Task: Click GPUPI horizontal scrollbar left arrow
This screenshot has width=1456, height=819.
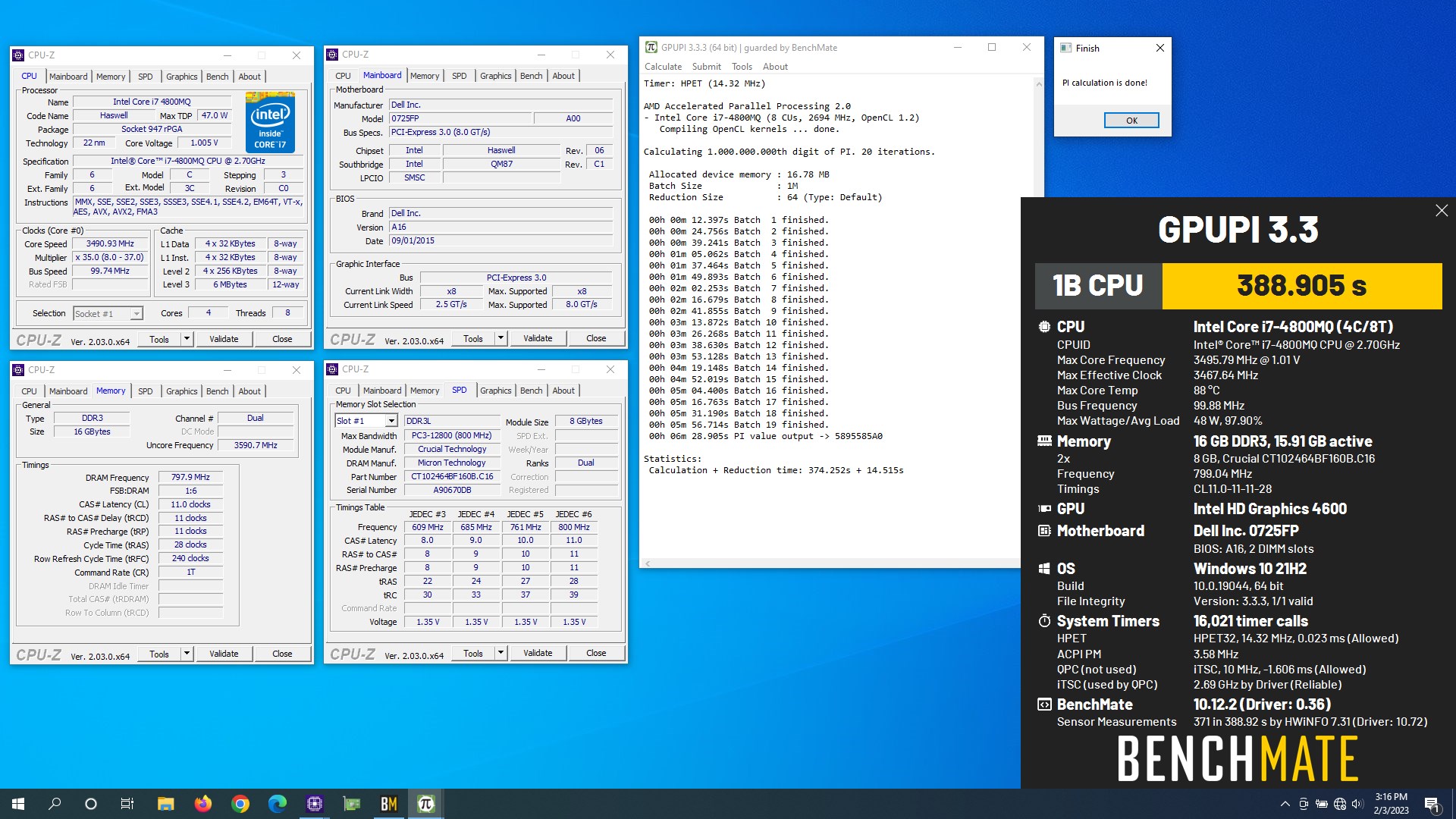Action: (x=647, y=563)
